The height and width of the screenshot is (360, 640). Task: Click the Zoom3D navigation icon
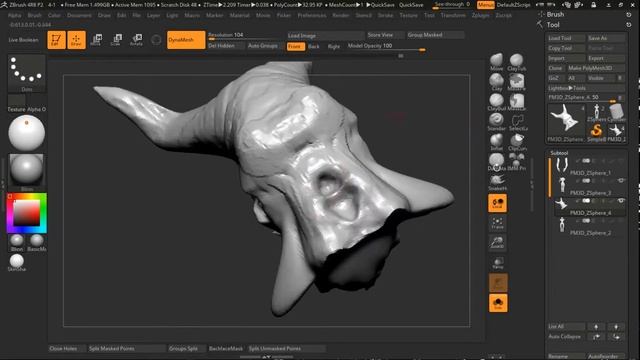coord(498,243)
